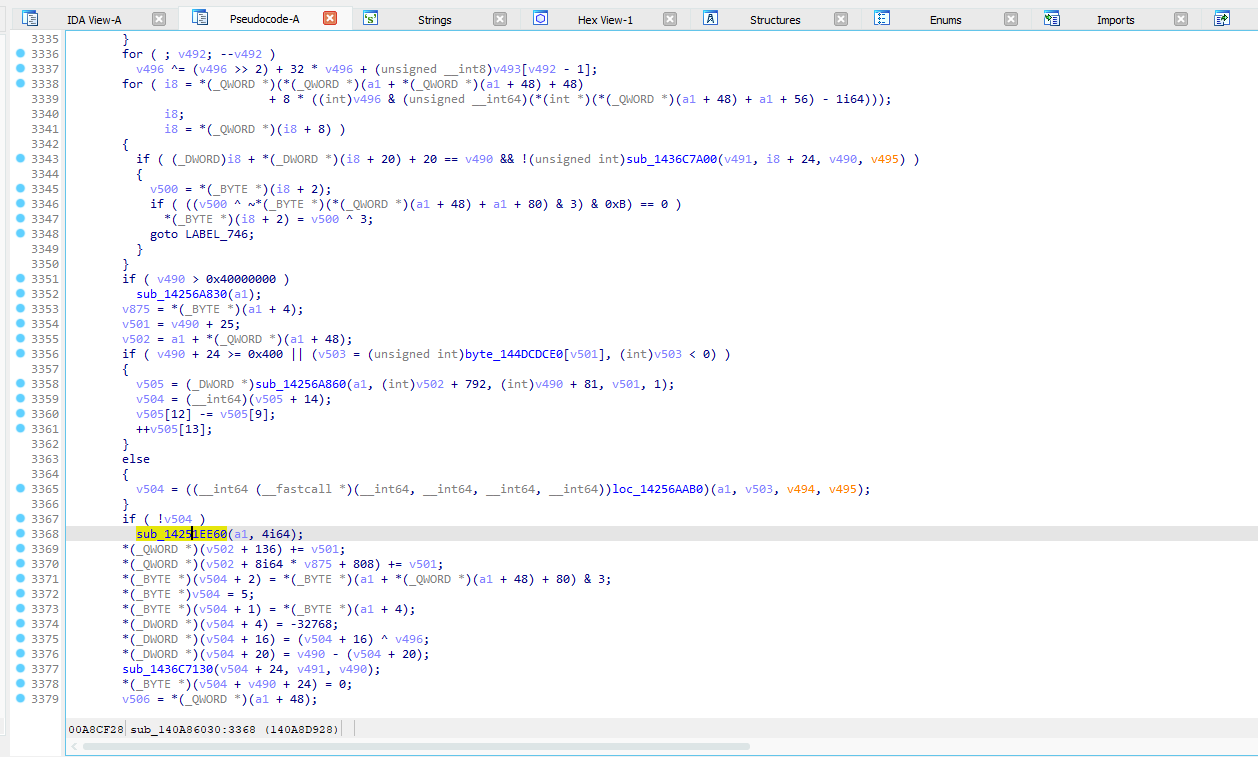Click the sub_14256A830 function name

182,294
